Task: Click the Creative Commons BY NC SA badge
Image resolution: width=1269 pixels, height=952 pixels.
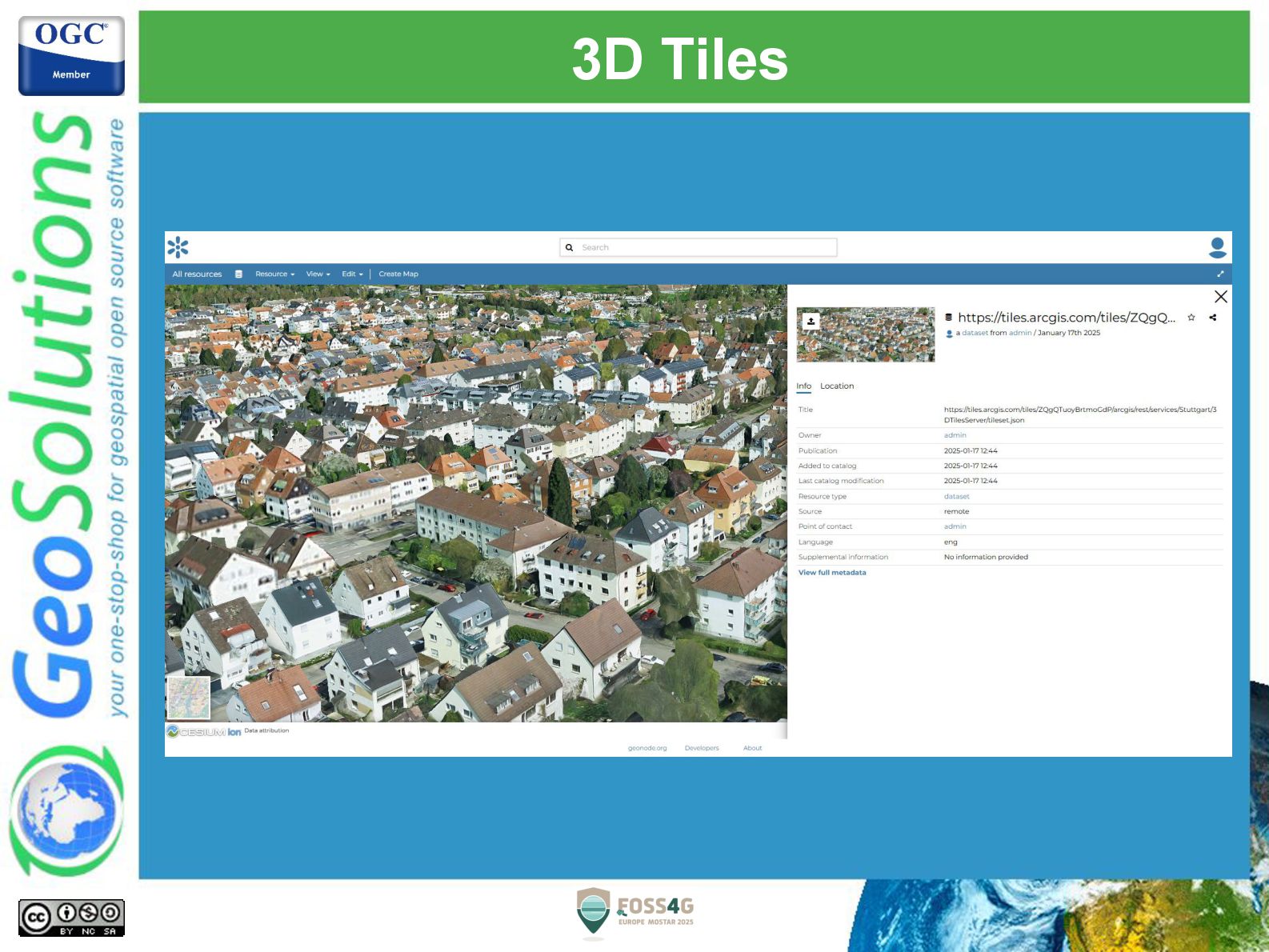Action: point(71,918)
